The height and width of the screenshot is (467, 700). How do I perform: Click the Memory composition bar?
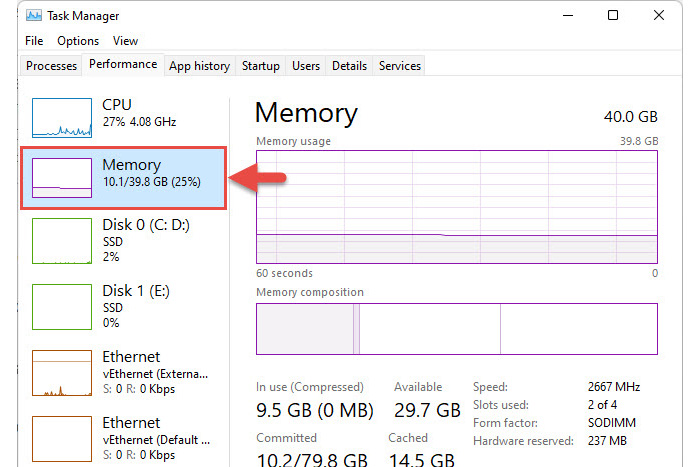click(x=457, y=329)
